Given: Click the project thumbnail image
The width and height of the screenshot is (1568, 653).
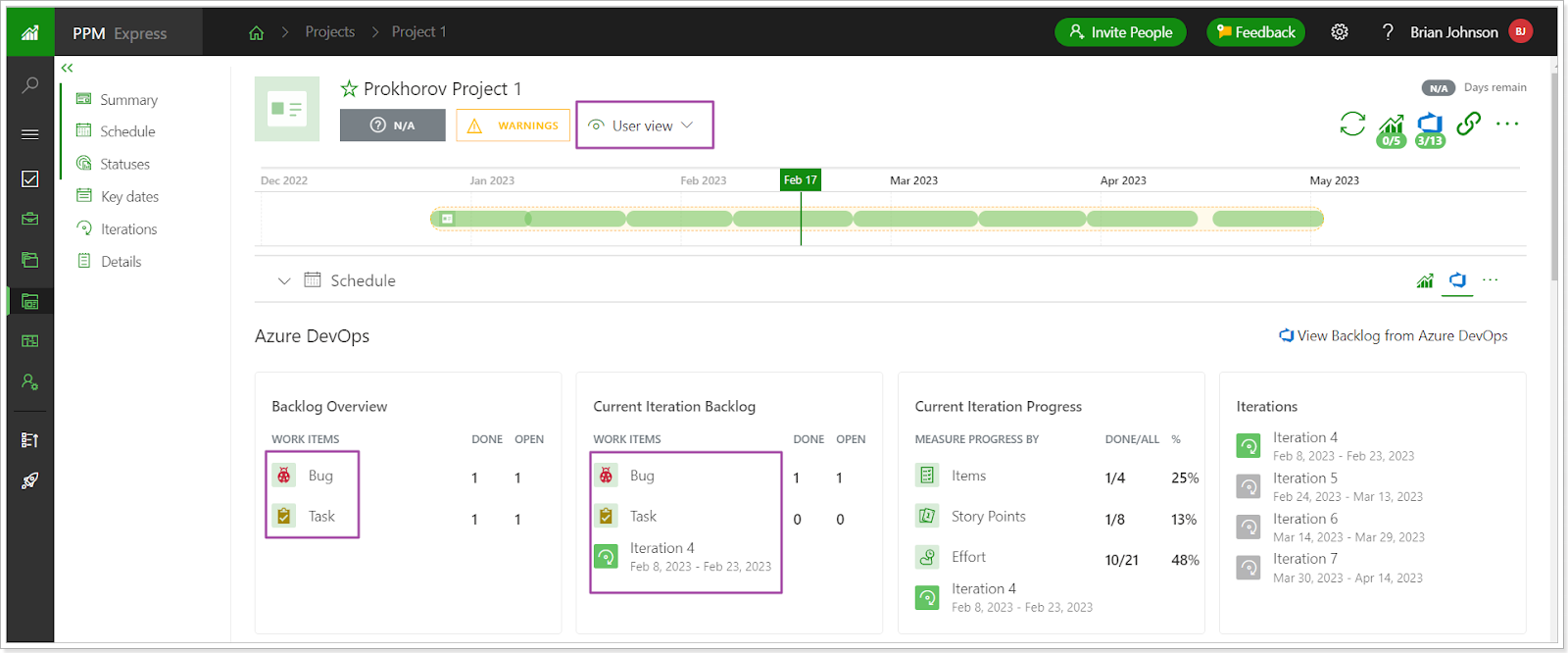Looking at the screenshot, I should pyautogui.click(x=287, y=109).
